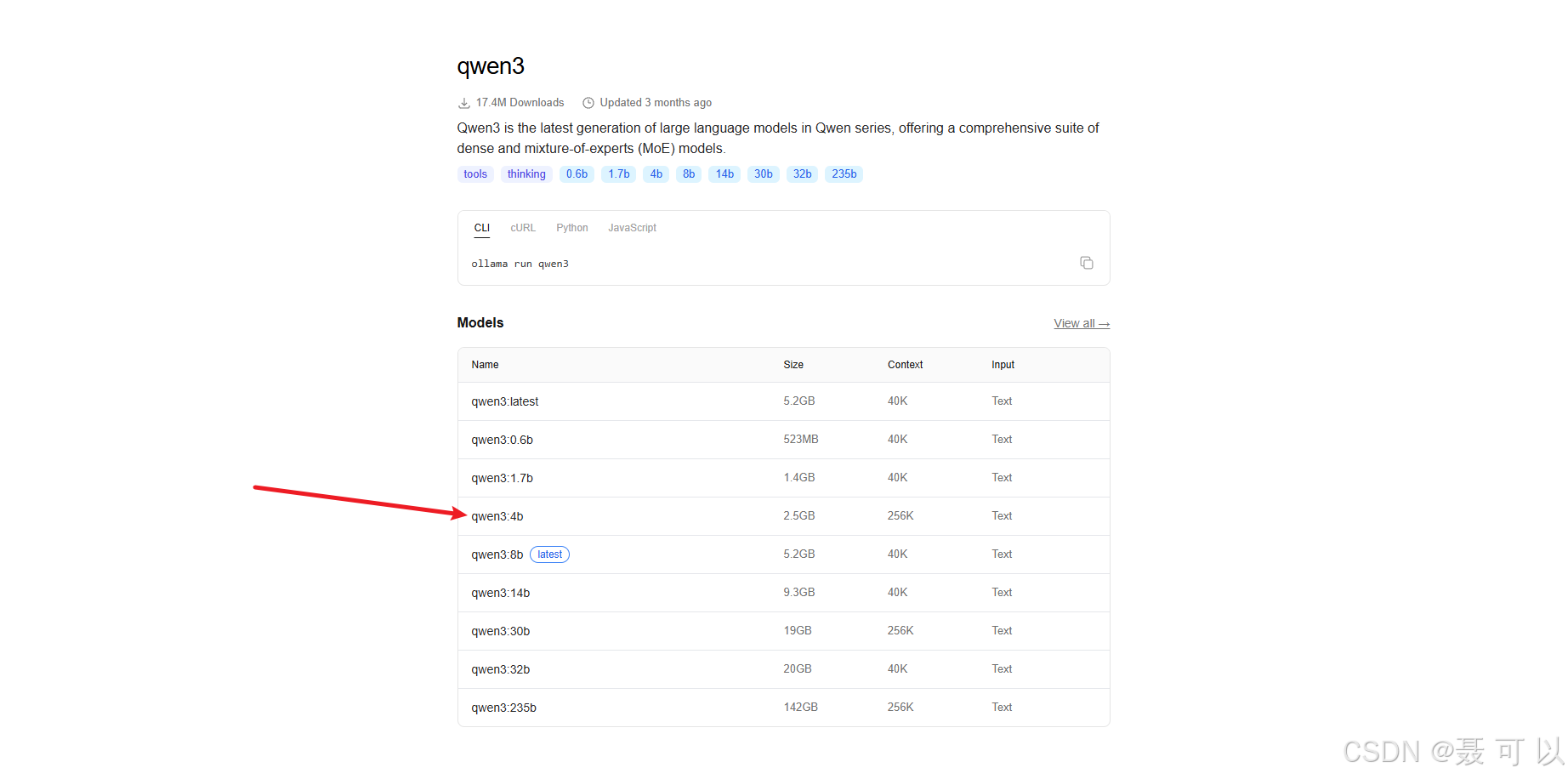Open the qwen3:235b model
This screenshot has width=1568, height=779.
(x=504, y=708)
